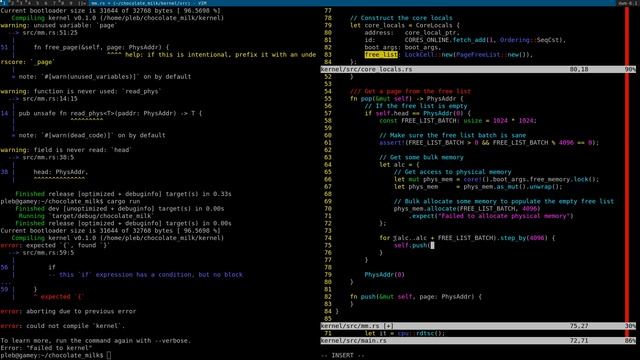This screenshot has width=640, height=360.
Task: Click the 'for _ in (alc..alc + FREE_LIST_BATCH)' line
Action: [x=467, y=238]
